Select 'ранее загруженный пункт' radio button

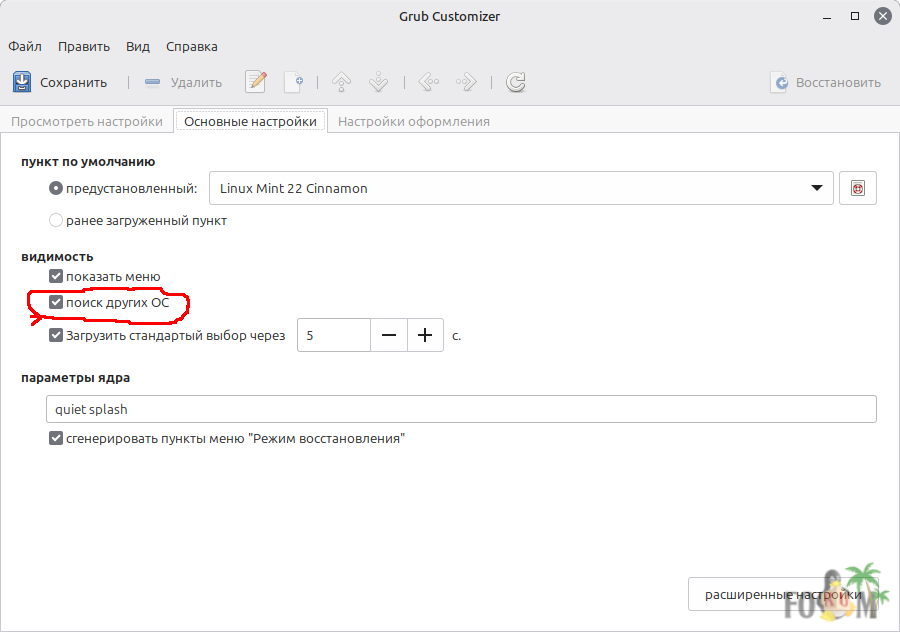click(56, 220)
